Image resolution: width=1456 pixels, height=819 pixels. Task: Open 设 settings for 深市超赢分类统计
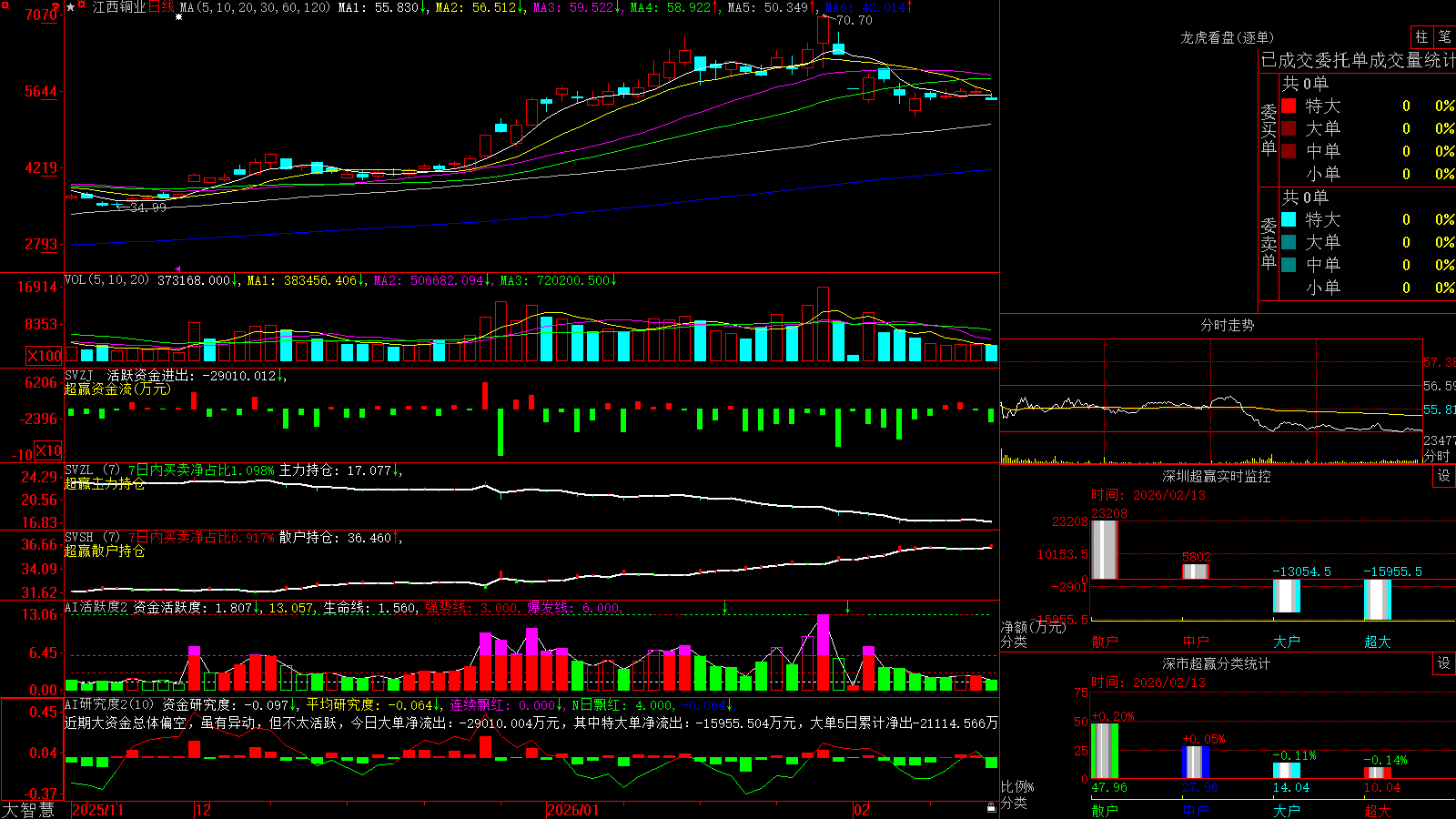(1444, 663)
